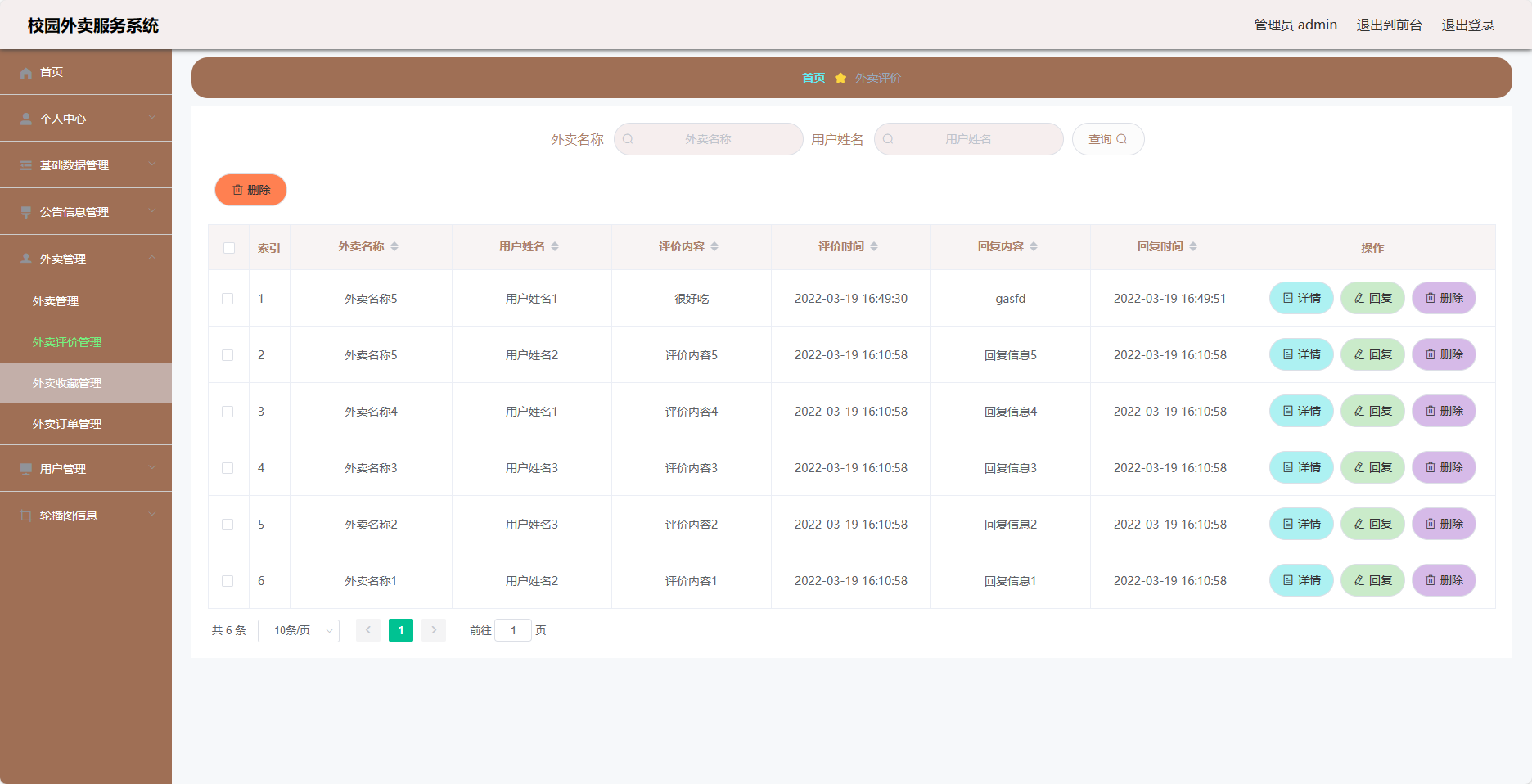Sort by 评价内容 column arrows
Screen dimensions: 1532x784
tap(714, 247)
